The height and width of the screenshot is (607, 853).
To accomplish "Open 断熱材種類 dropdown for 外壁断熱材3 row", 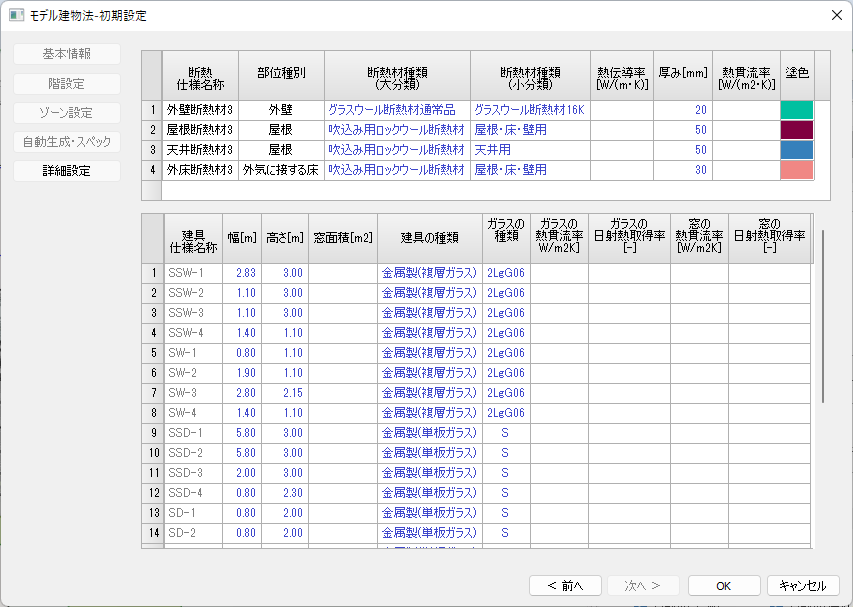I will pos(396,110).
